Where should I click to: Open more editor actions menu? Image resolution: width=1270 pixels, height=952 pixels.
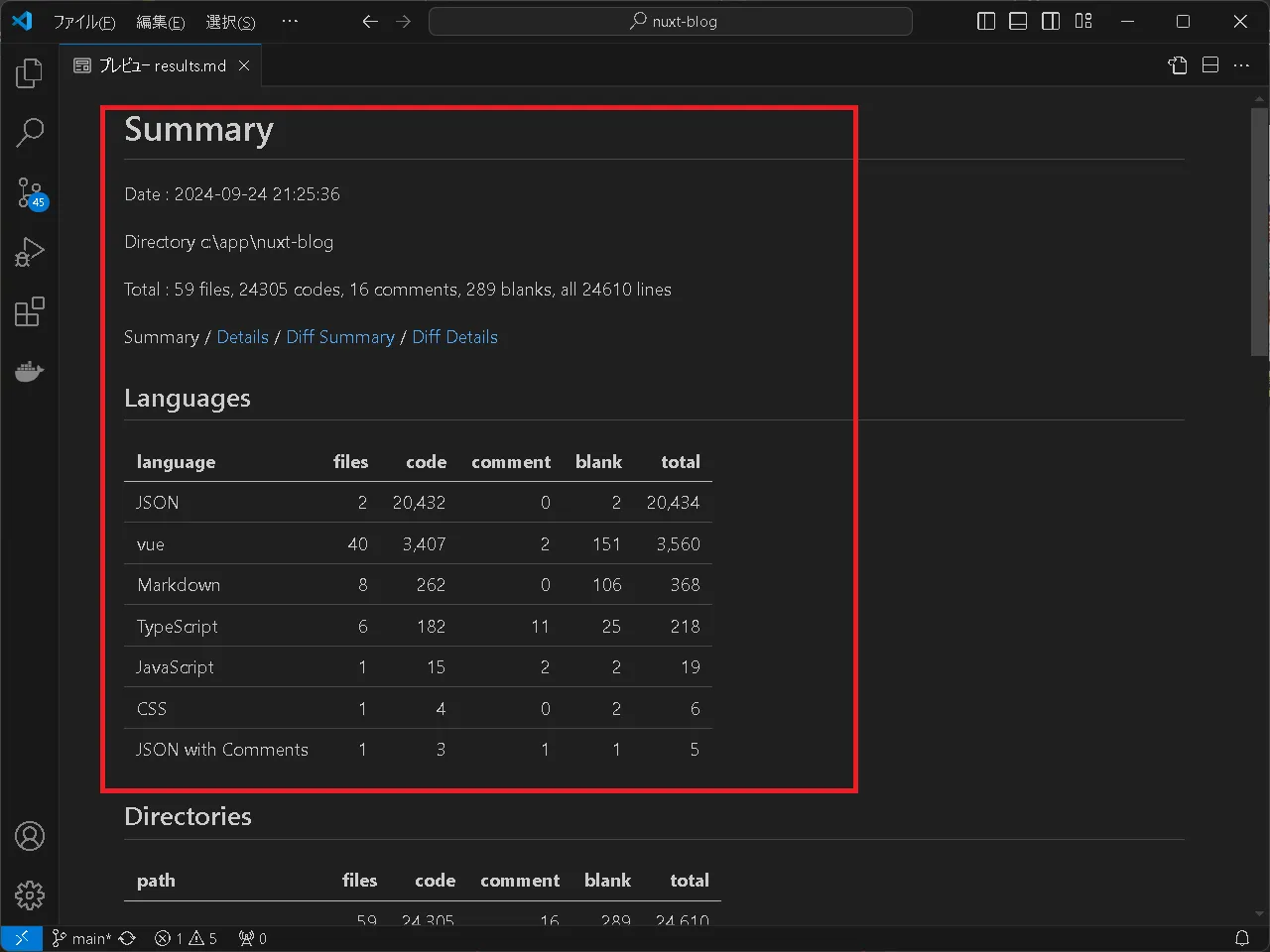click(1242, 65)
